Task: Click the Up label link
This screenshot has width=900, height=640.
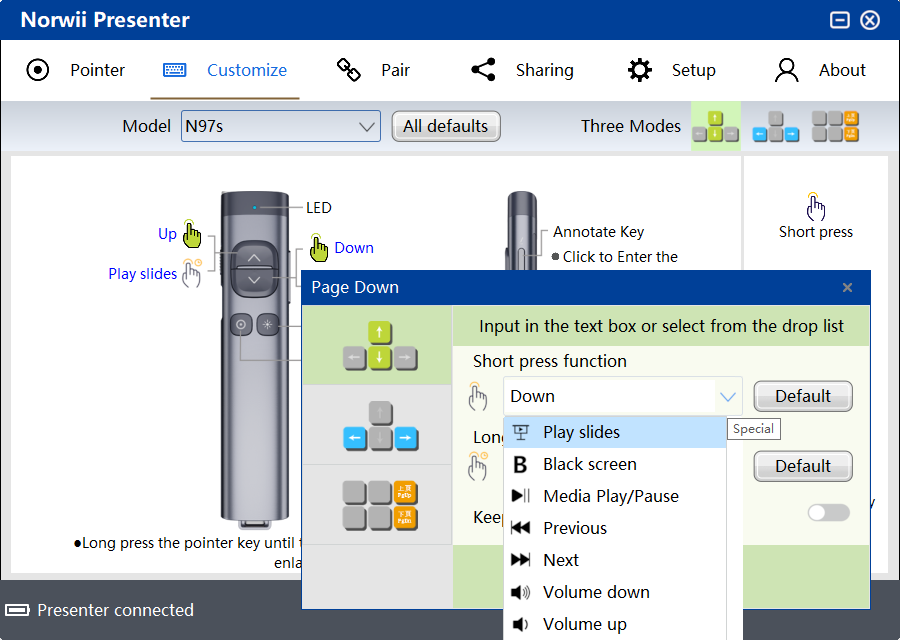Action: [x=167, y=234]
